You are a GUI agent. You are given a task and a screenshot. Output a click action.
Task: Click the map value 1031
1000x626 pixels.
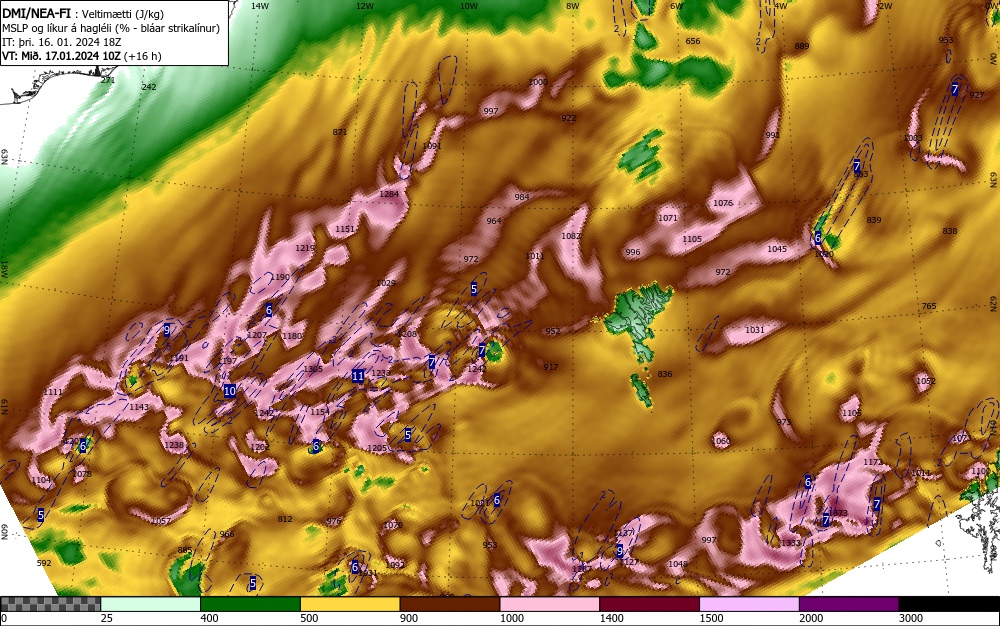pos(754,330)
